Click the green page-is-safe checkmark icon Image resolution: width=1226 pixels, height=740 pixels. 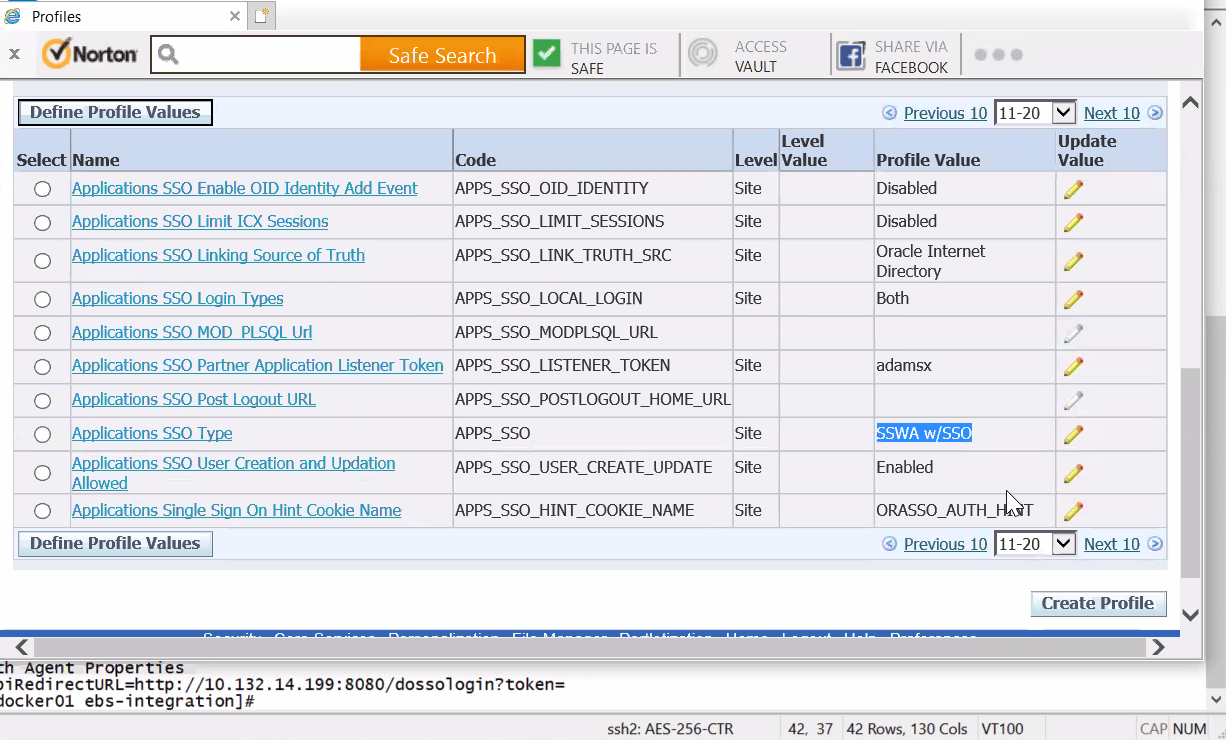[546, 52]
